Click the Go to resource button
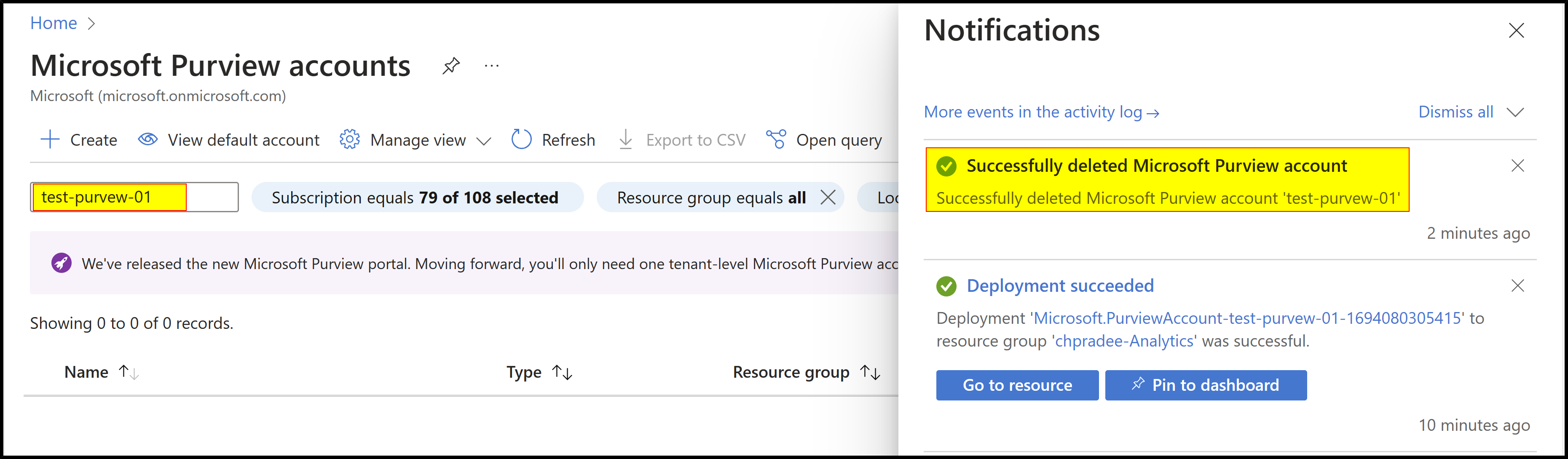The image size is (1568, 459). click(x=1017, y=385)
